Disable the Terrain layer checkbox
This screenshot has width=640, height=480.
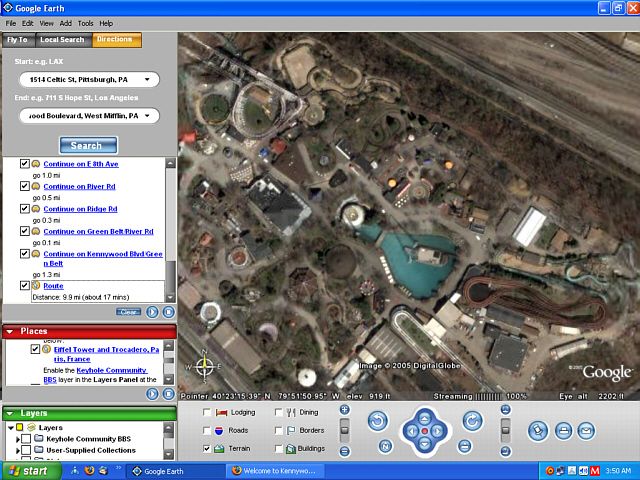pyautogui.click(x=207, y=449)
